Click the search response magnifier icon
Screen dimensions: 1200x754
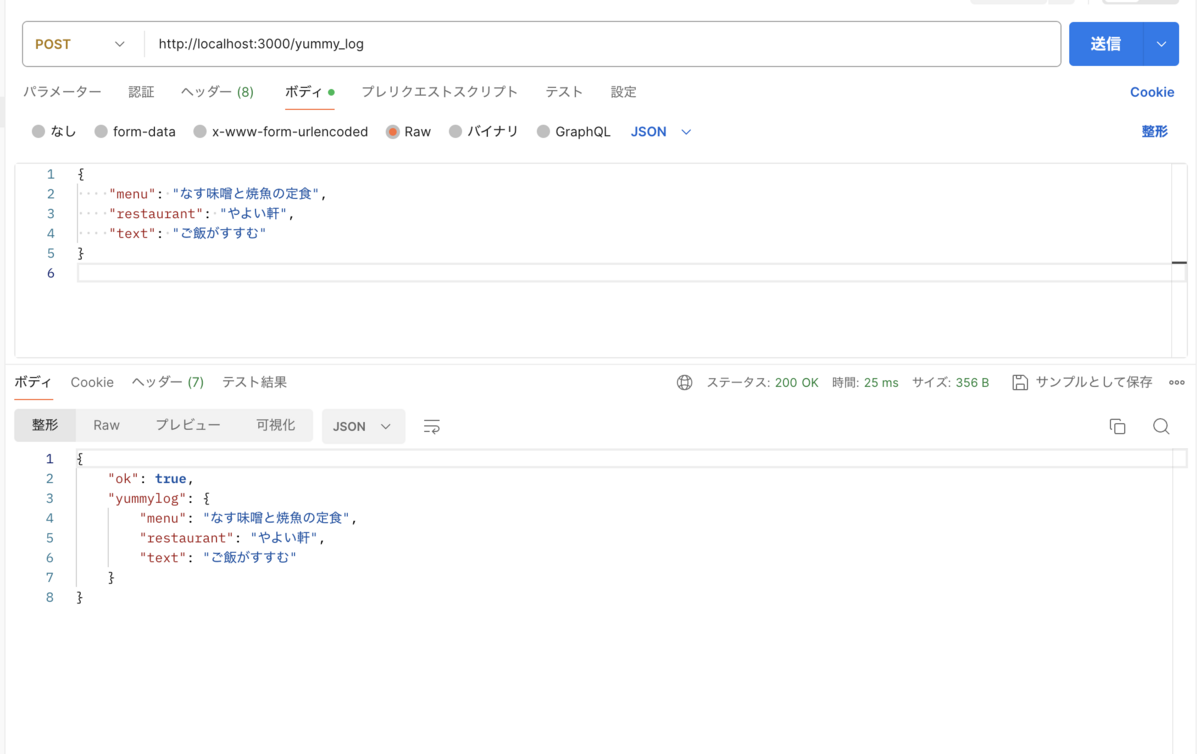point(1161,427)
